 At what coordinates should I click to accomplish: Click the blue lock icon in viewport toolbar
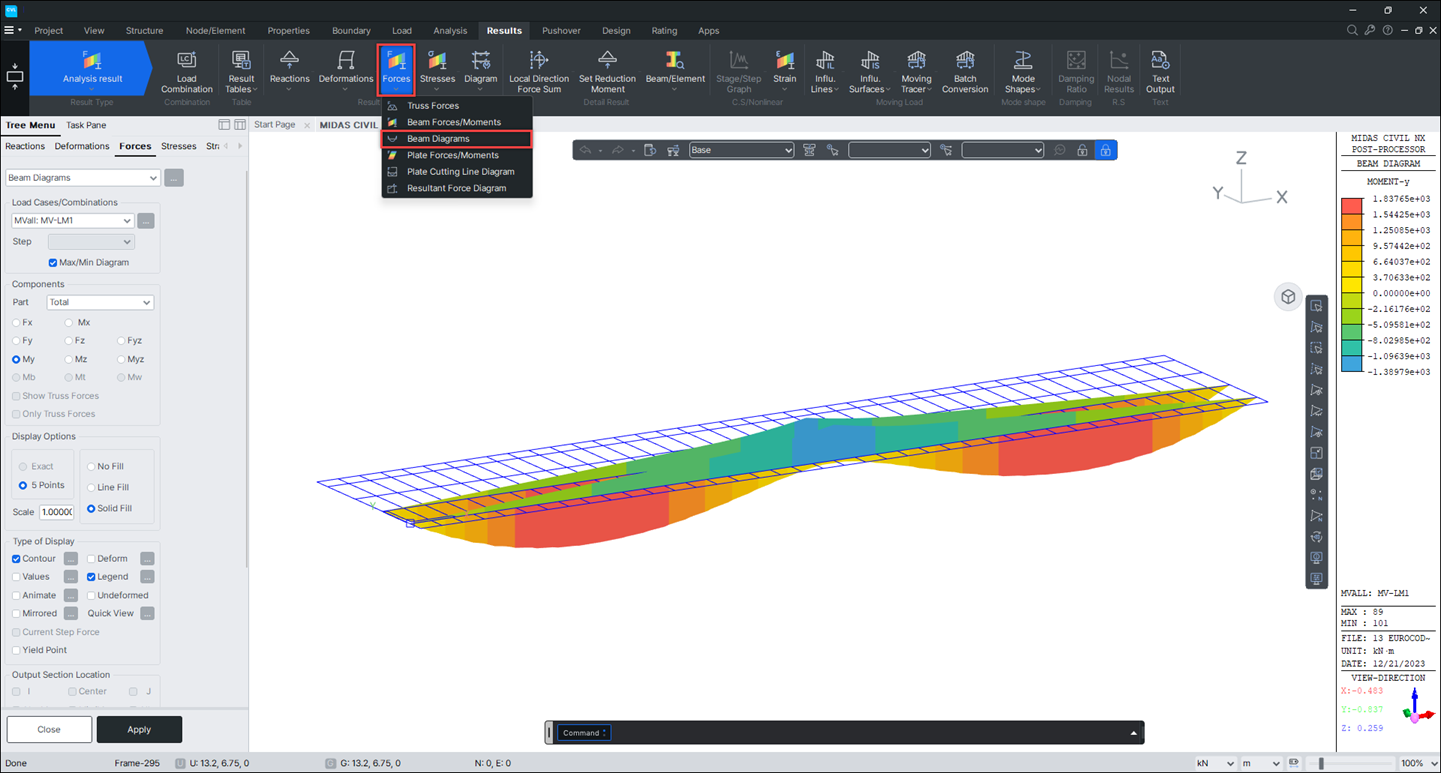[1105, 150]
